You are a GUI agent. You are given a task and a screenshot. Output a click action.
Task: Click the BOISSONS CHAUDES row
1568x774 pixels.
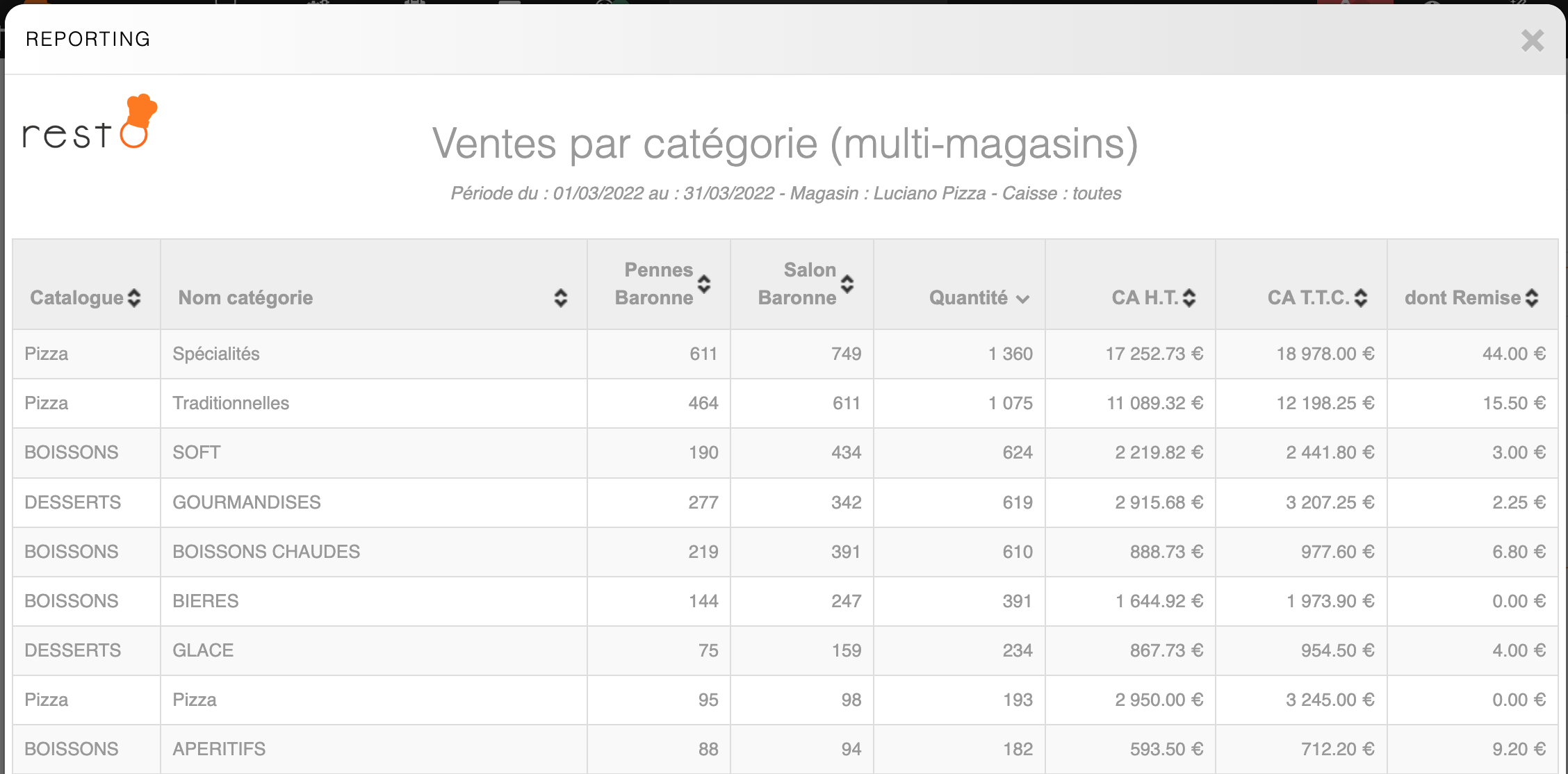[266, 552]
